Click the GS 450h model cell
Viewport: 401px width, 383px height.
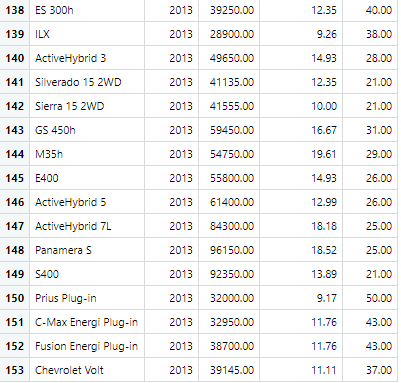pos(87,130)
